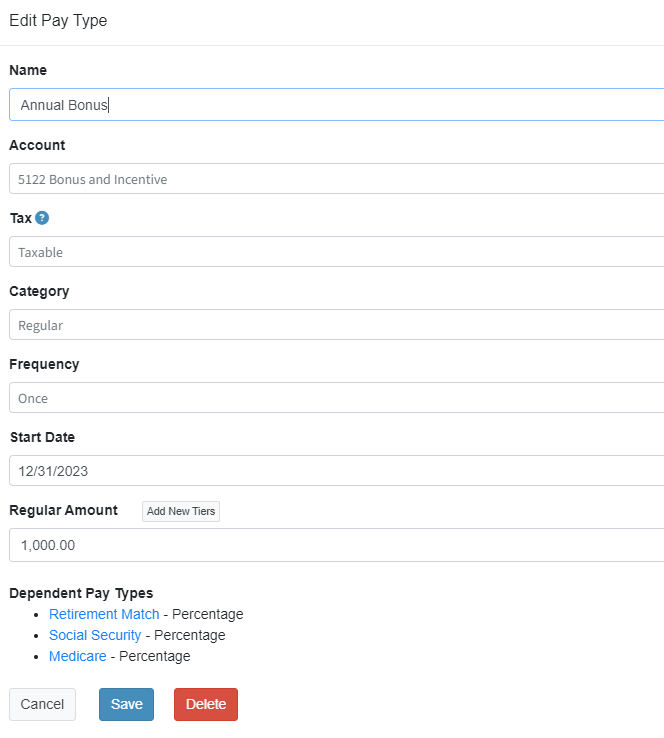The image size is (664, 738).
Task: Open the Tax dropdown showing Taxable
Action: point(336,252)
